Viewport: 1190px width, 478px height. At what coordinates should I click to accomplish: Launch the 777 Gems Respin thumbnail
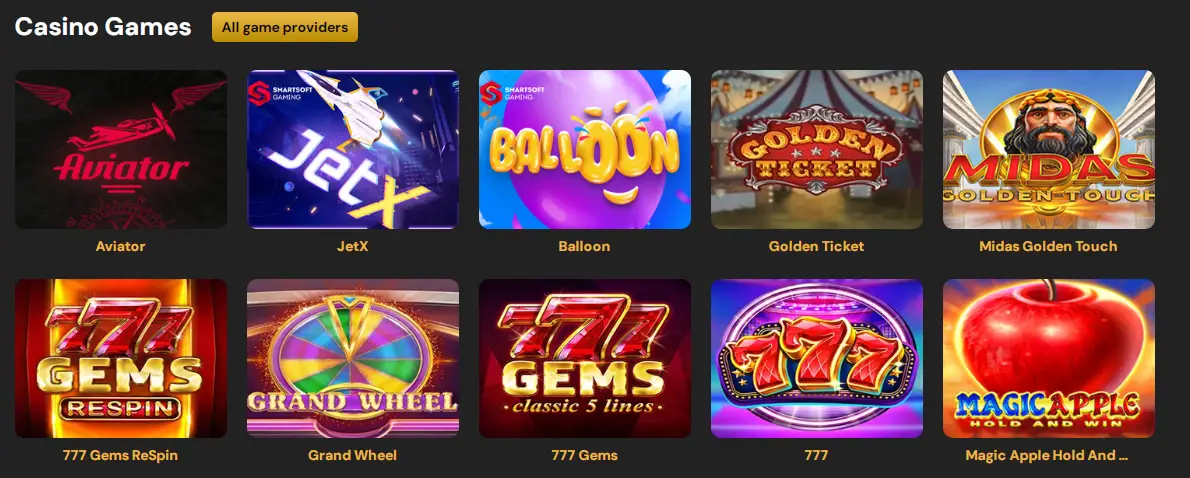coord(121,358)
